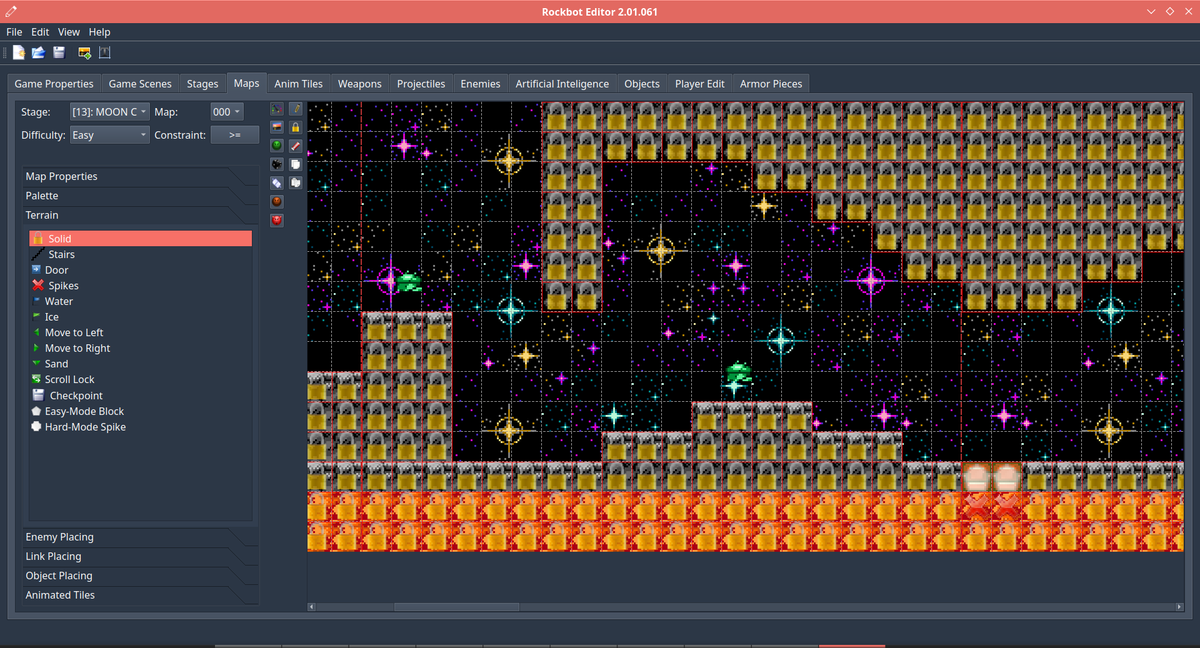The height and width of the screenshot is (648, 1200).
Task: Open the Stage dropdown showing MOON C
Action: (110, 112)
